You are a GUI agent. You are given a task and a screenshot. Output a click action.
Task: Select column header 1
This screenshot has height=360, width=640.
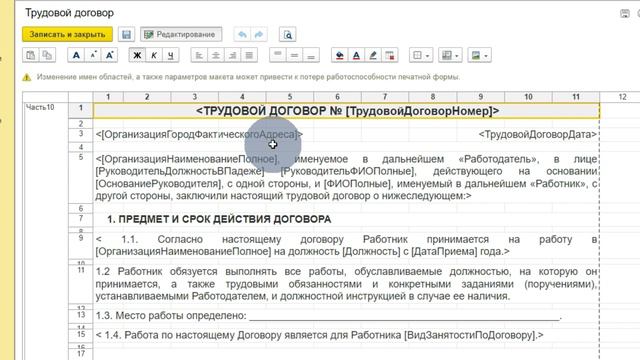[108, 97]
